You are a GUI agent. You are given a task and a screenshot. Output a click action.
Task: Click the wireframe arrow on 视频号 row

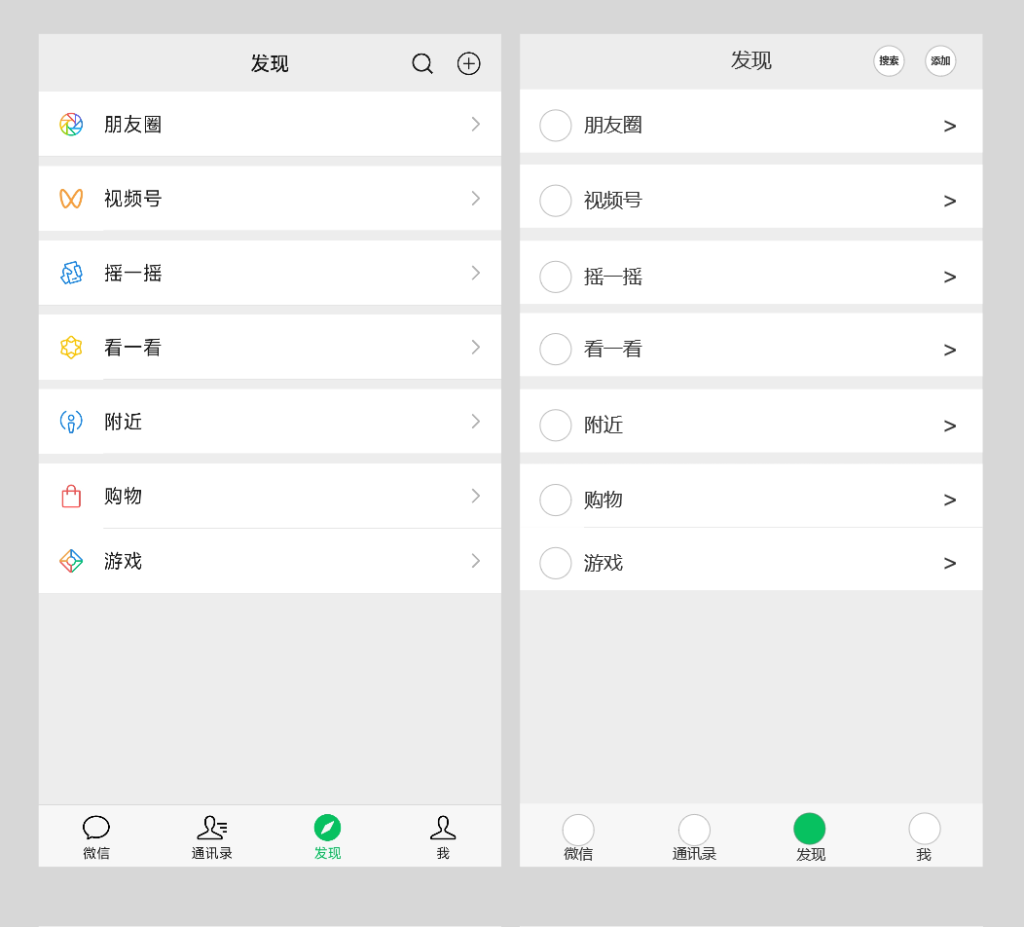[x=950, y=201]
